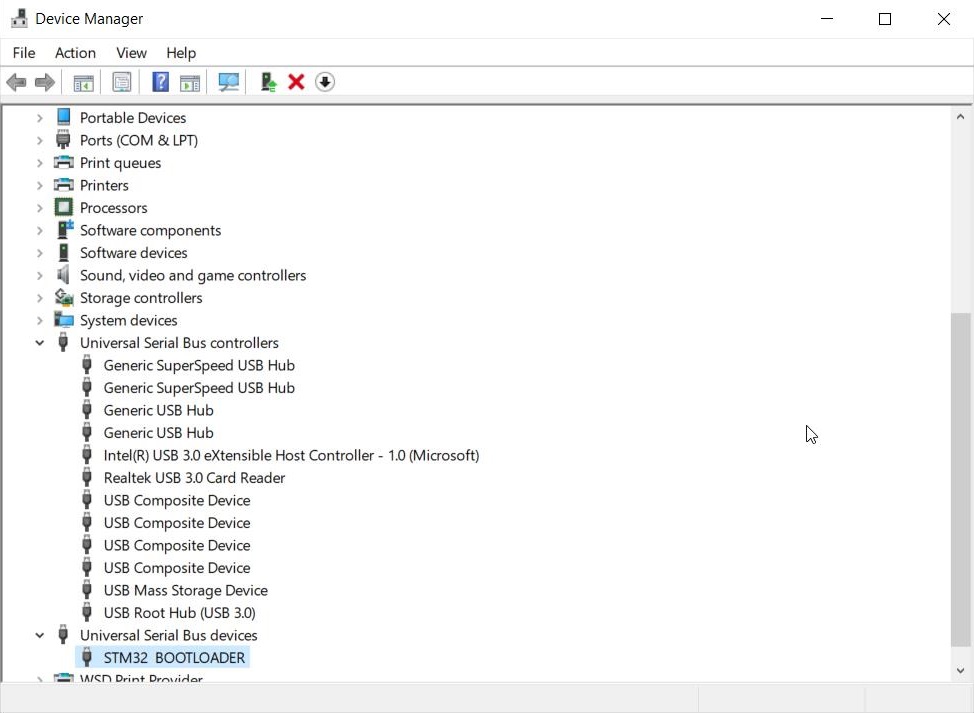
Task: Click the Forward navigation icon
Action: (x=45, y=82)
